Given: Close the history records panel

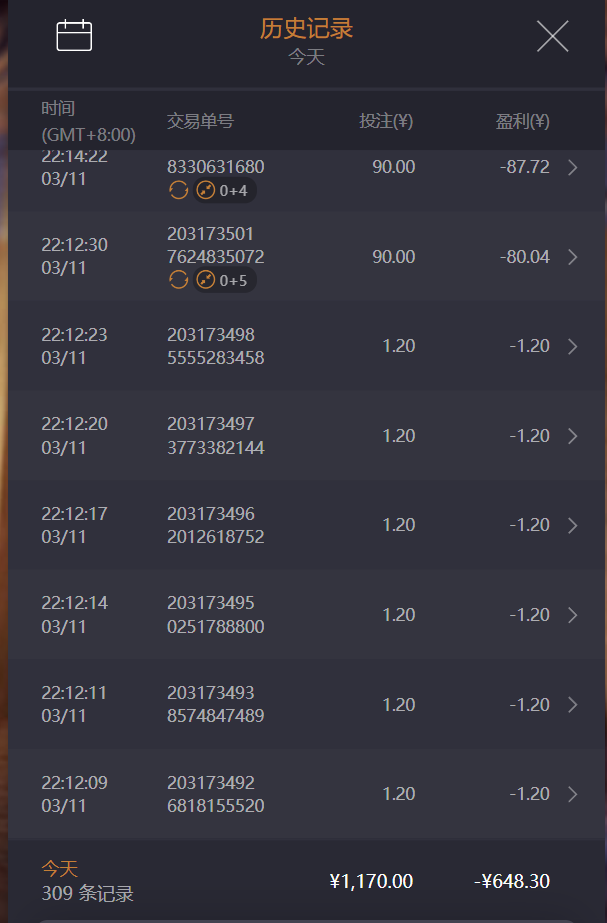Looking at the screenshot, I should (x=552, y=37).
